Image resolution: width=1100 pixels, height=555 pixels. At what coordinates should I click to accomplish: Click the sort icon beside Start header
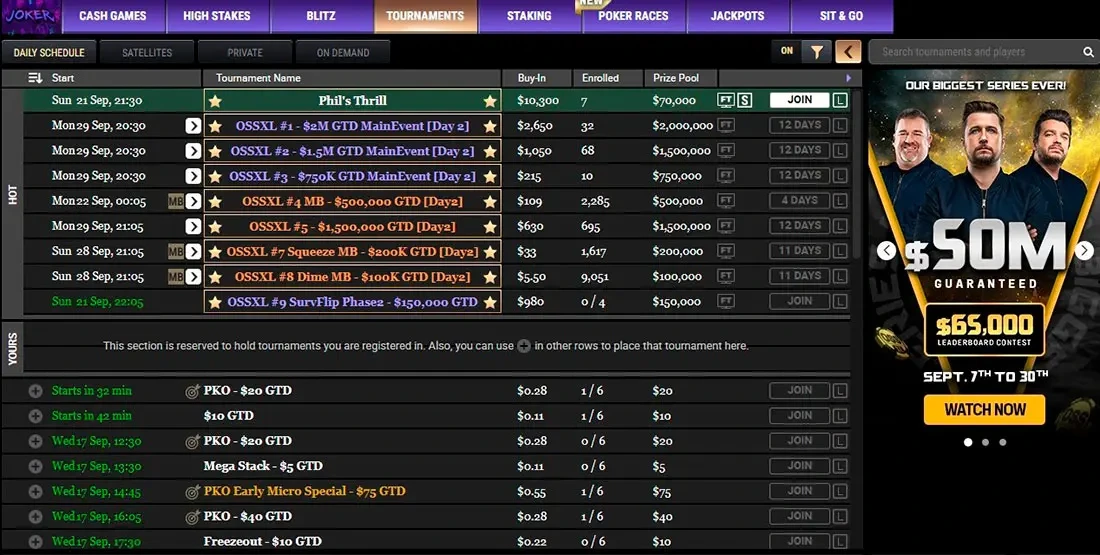point(35,78)
